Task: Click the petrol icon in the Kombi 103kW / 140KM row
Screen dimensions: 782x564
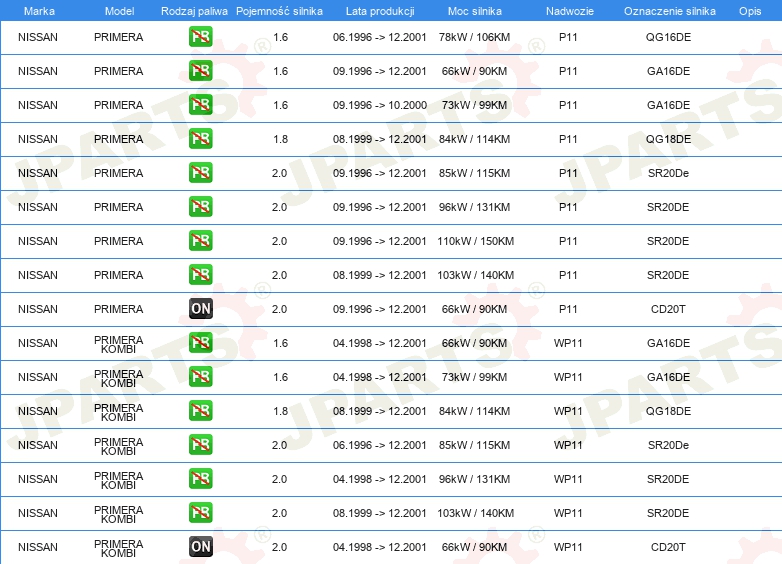Action: (200, 512)
